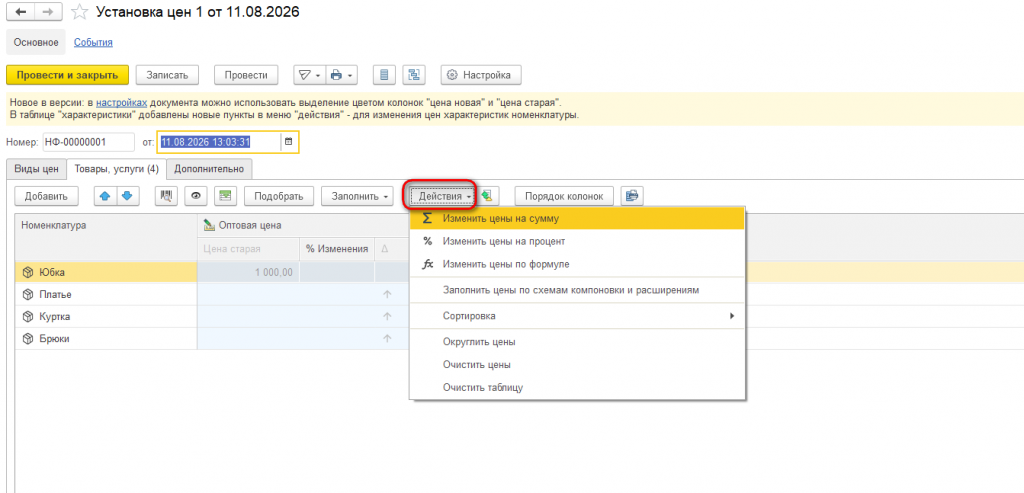1024x493 pixels.
Task: Select Очистить цены menu item
Action: pos(577,364)
